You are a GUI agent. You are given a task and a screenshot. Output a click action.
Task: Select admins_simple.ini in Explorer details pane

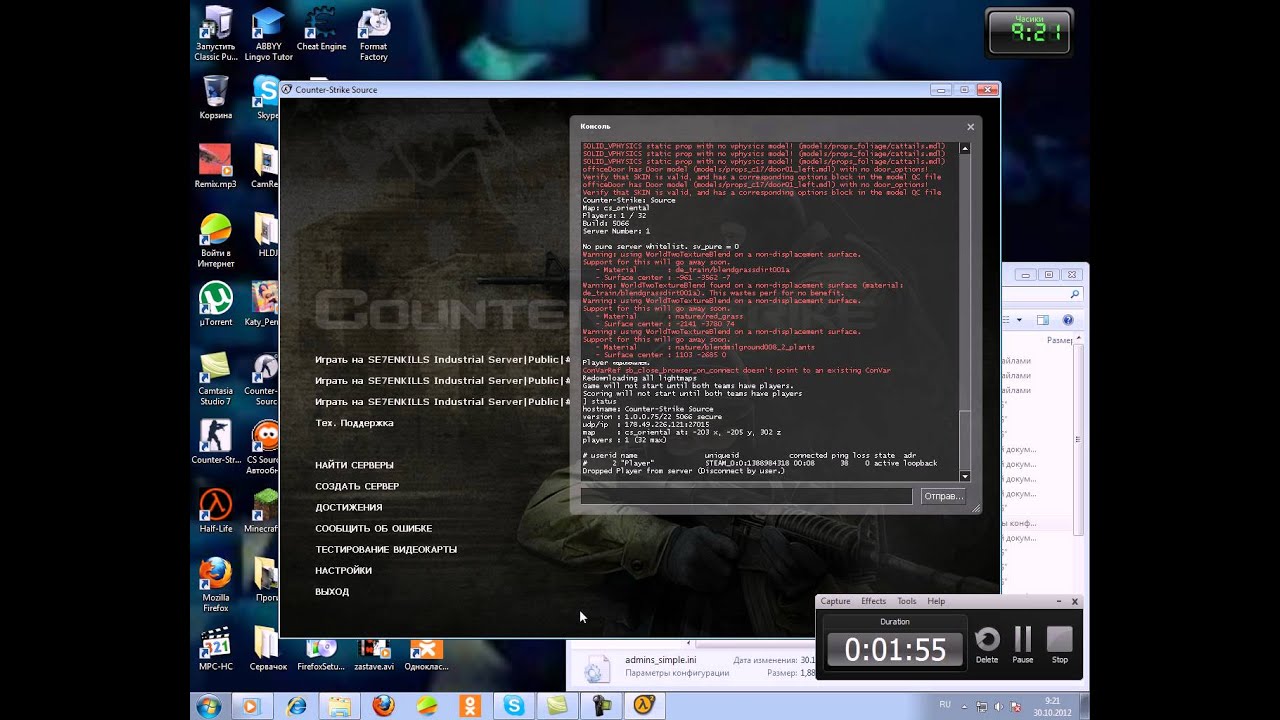(661, 660)
